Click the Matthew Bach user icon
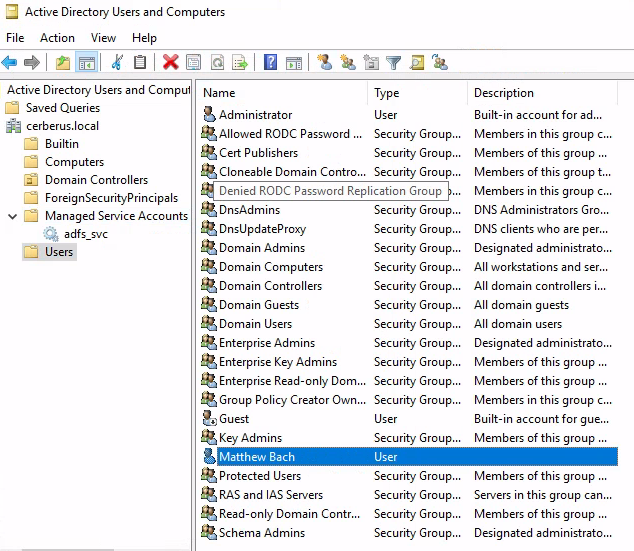 pyautogui.click(x=209, y=456)
